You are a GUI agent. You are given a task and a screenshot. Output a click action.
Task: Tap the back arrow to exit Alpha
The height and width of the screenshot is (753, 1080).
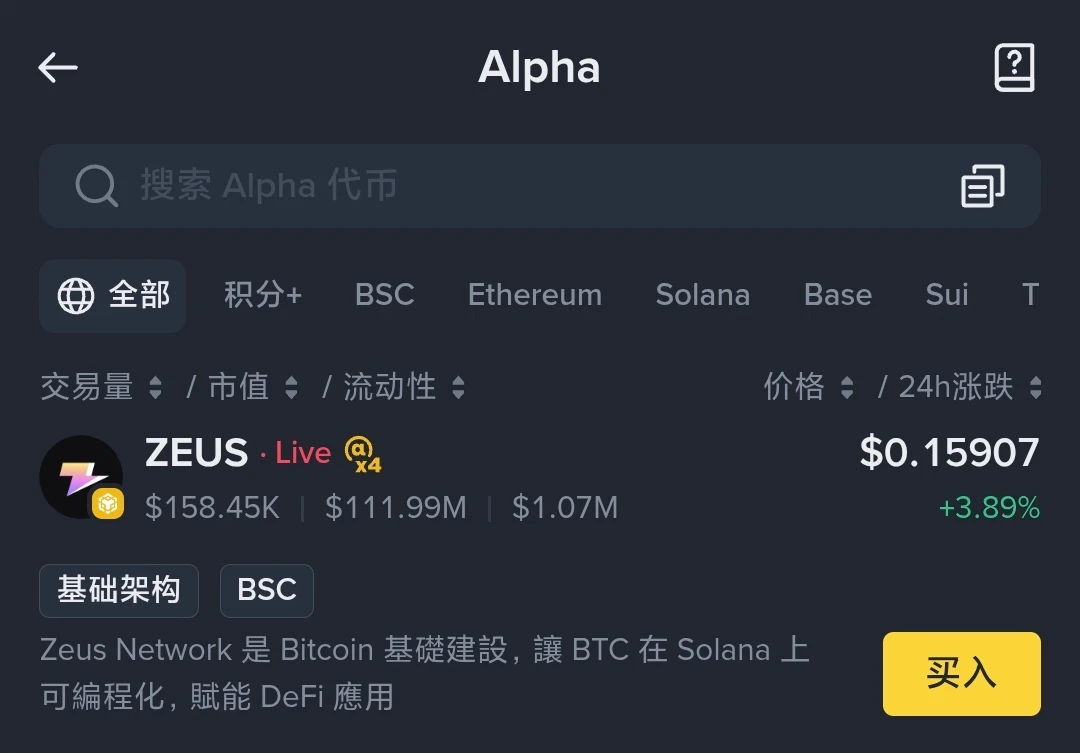click(x=57, y=67)
